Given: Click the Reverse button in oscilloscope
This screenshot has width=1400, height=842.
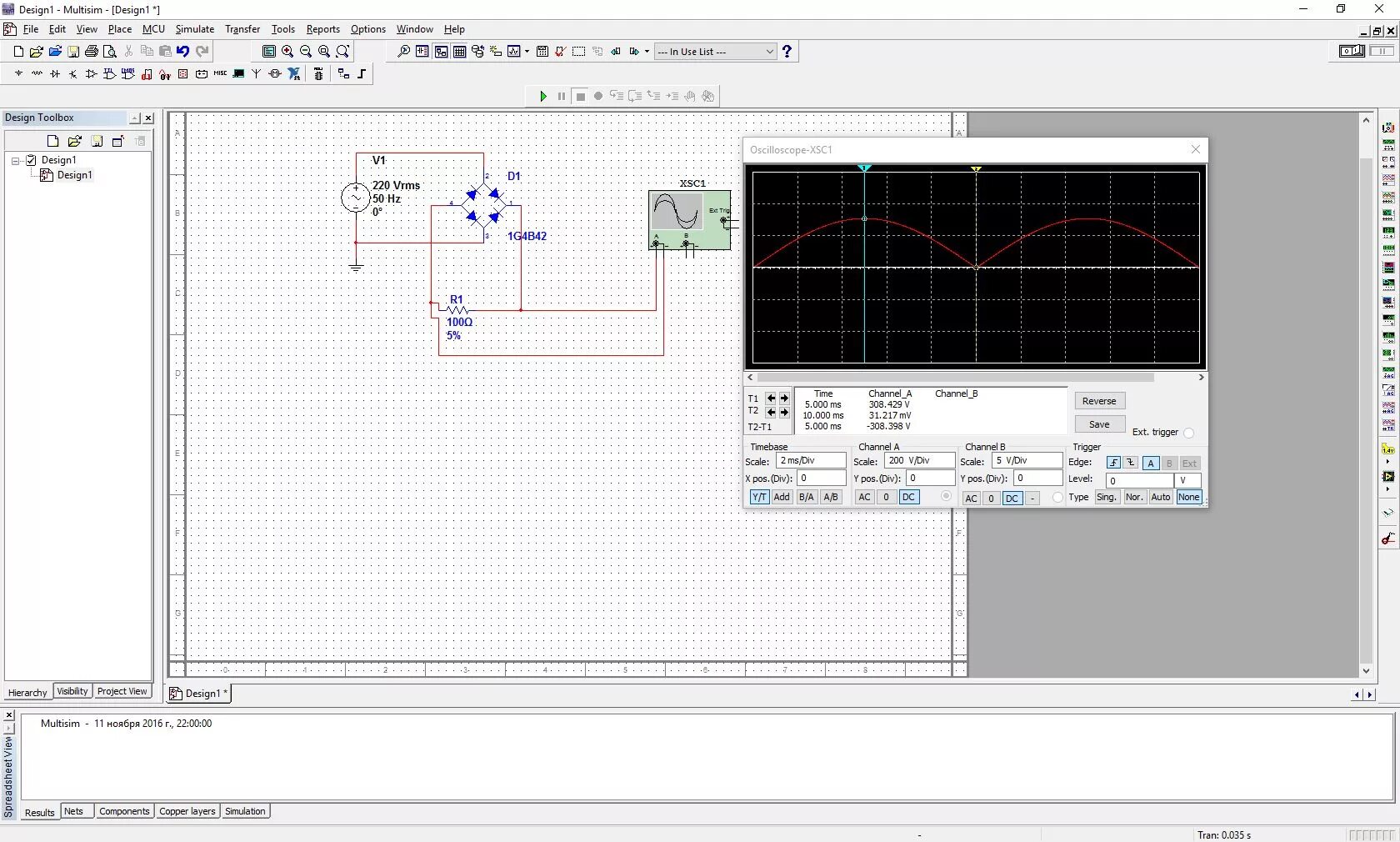Looking at the screenshot, I should (x=1099, y=401).
